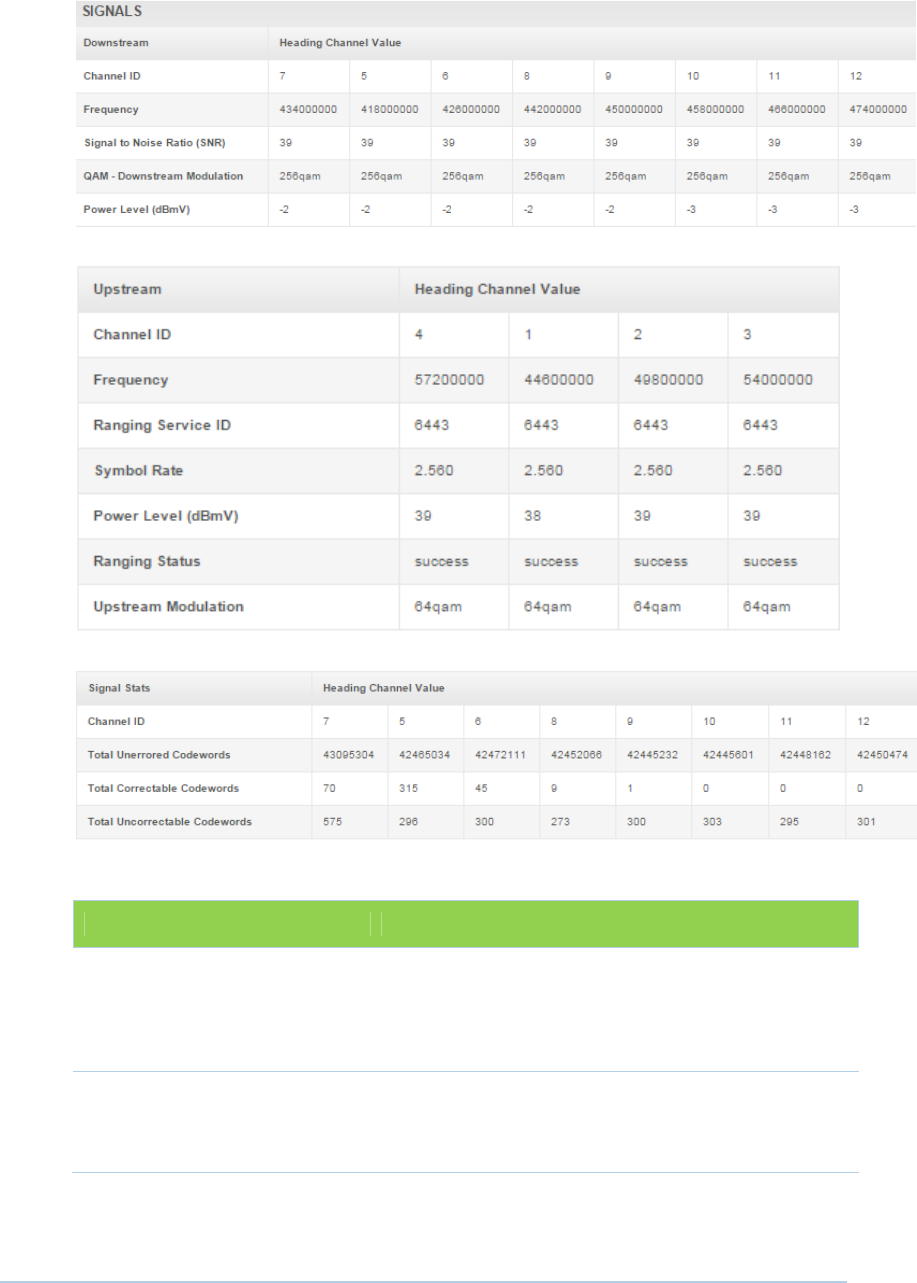Click downstream frequency 458000000

pos(715,109)
